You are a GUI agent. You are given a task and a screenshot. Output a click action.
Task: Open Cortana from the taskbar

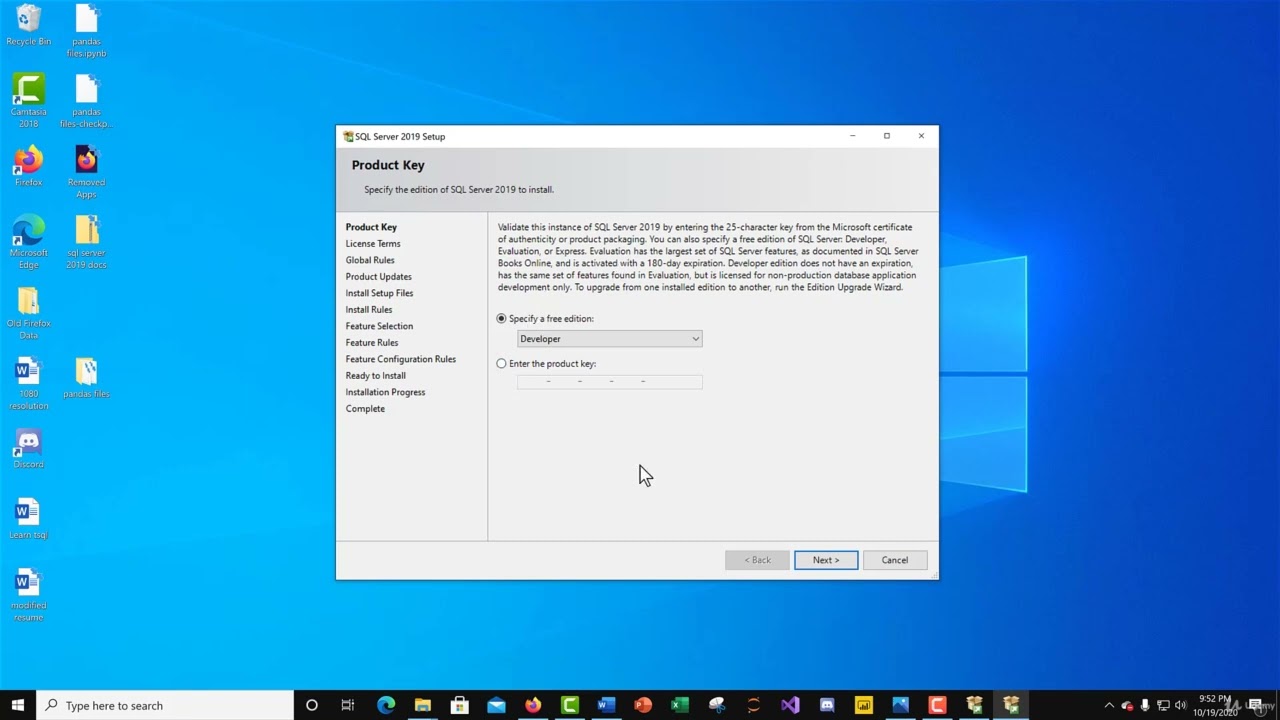311,705
